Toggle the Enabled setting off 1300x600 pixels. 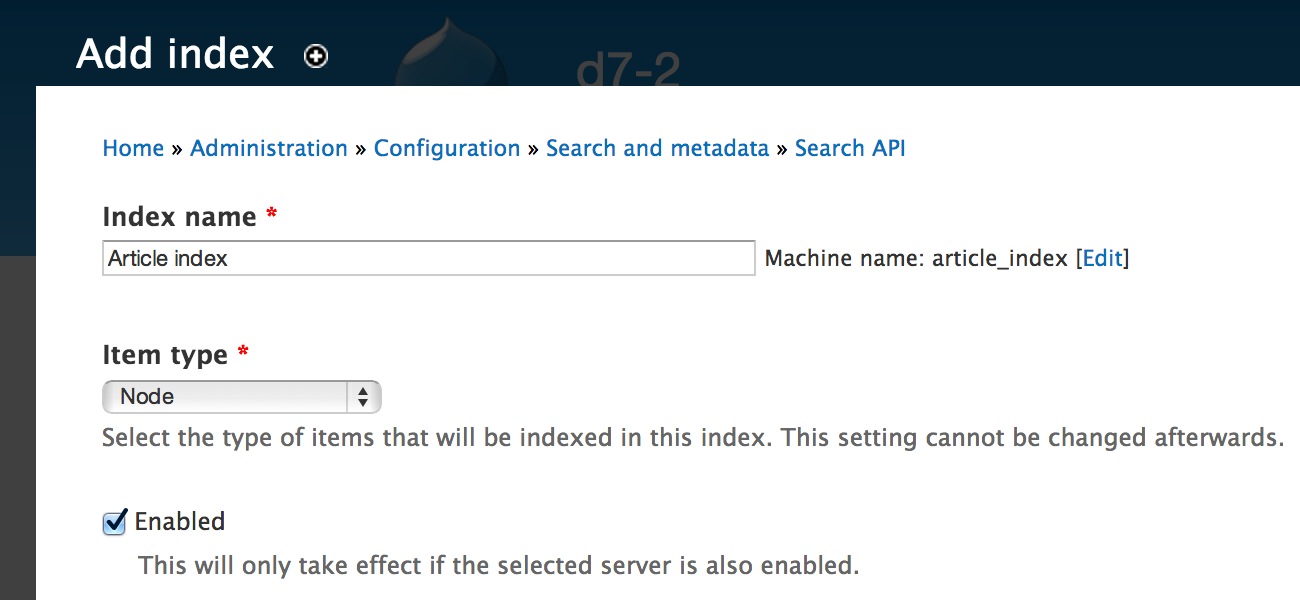(x=113, y=521)
